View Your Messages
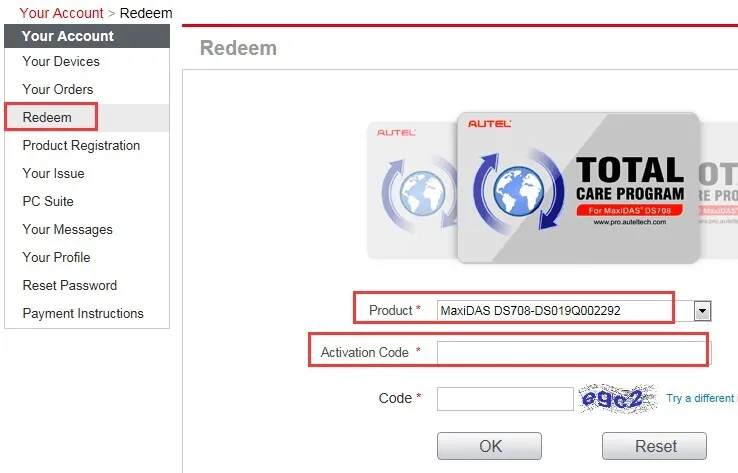 [68, 230]
